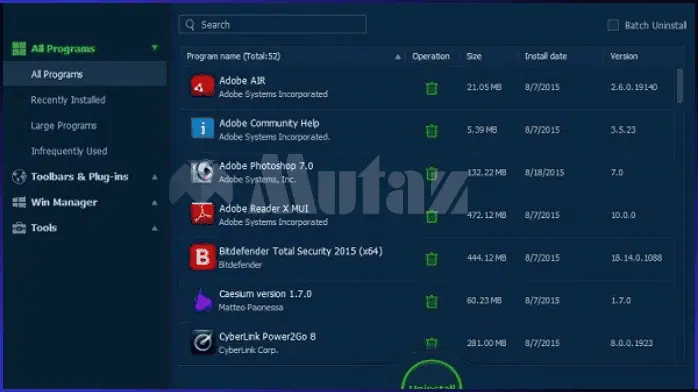Click size value 132.22 MB

tap(486, 173)
